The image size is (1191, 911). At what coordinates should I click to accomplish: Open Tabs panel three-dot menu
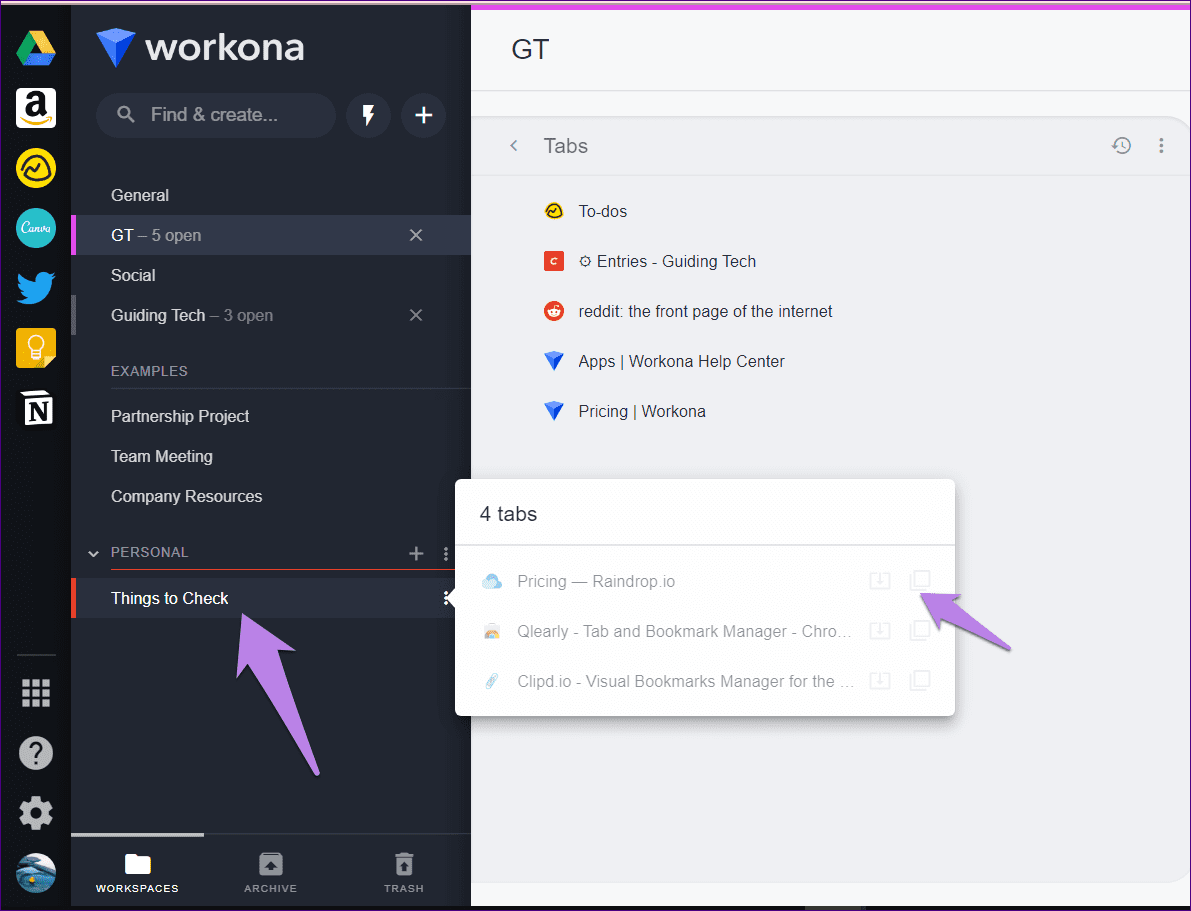1161,145
